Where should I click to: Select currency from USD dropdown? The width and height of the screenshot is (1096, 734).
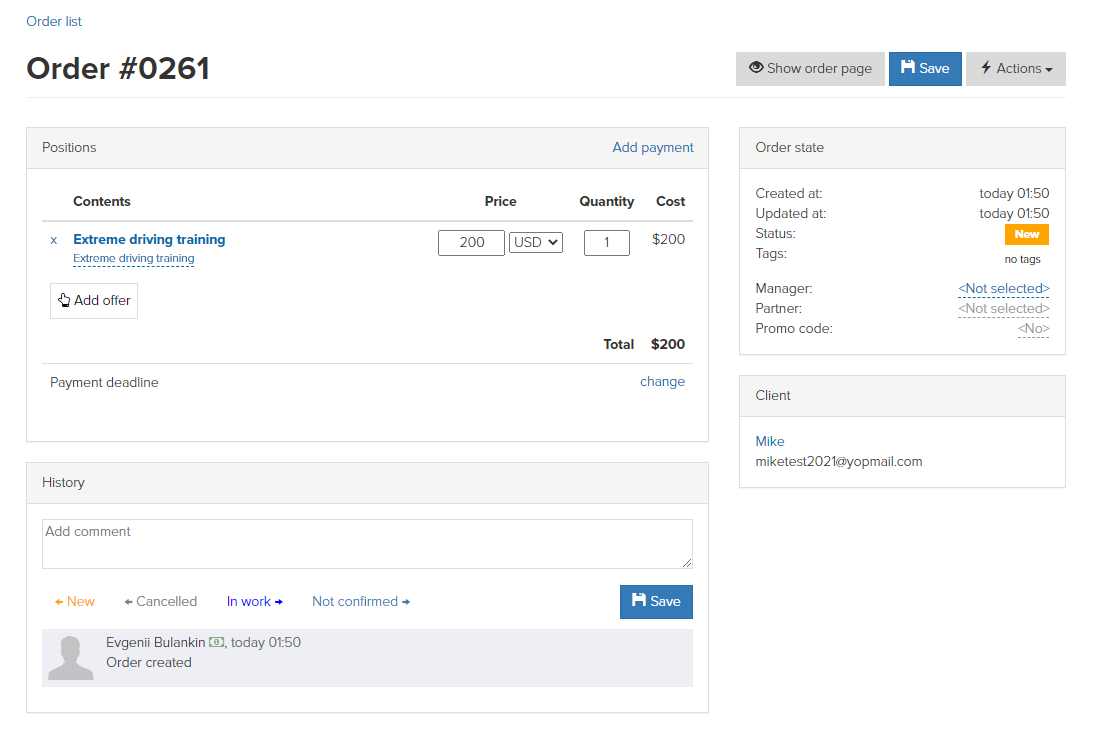point(536,243)
